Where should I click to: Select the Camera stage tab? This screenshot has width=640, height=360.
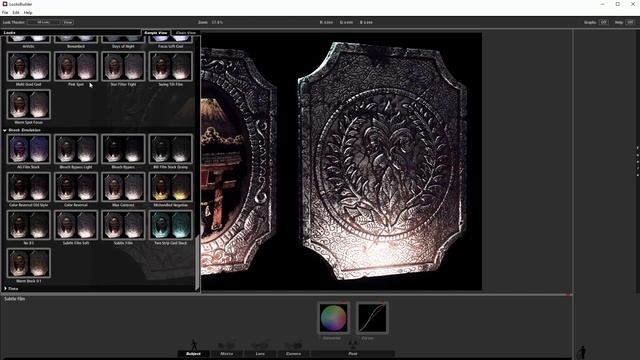coord(293,353)
